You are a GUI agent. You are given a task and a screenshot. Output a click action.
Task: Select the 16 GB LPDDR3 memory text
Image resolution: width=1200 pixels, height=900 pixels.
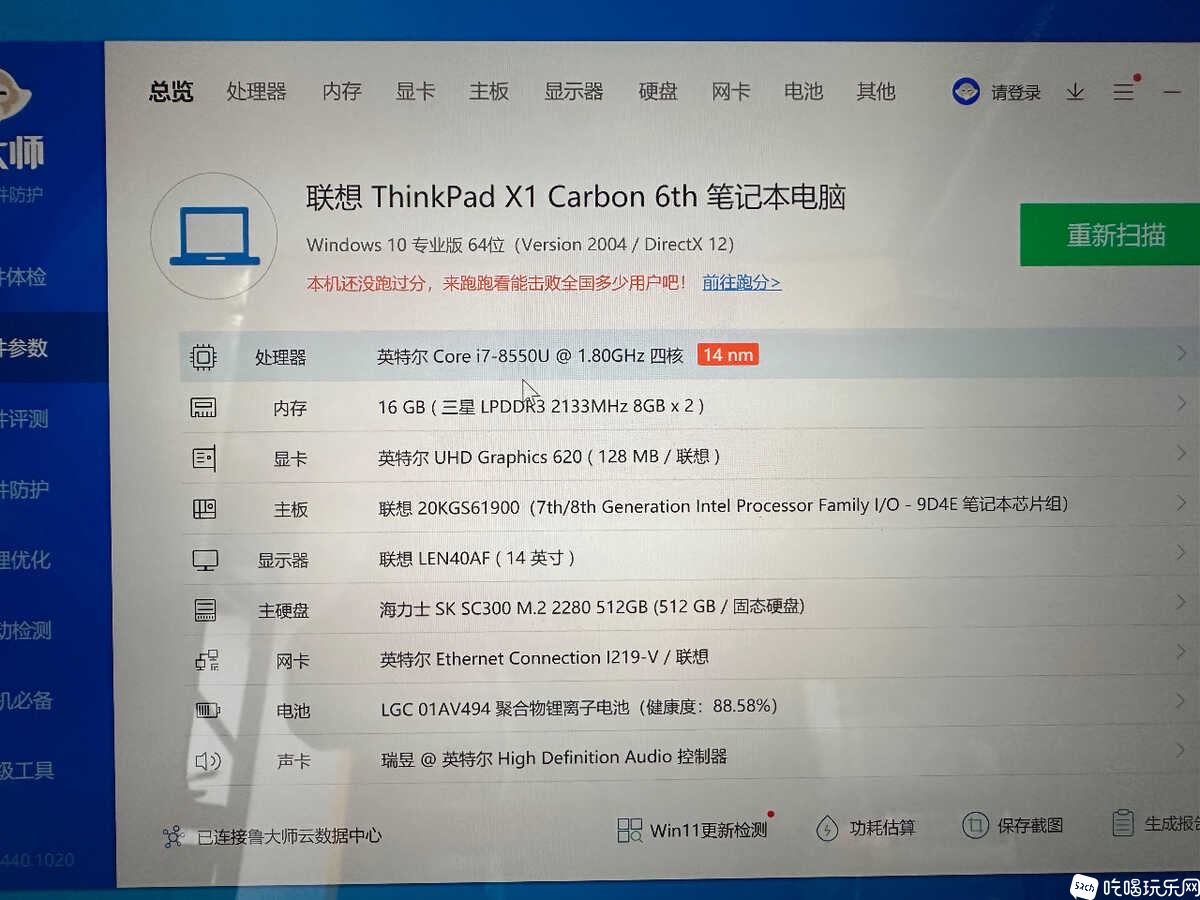pos(541,406)
